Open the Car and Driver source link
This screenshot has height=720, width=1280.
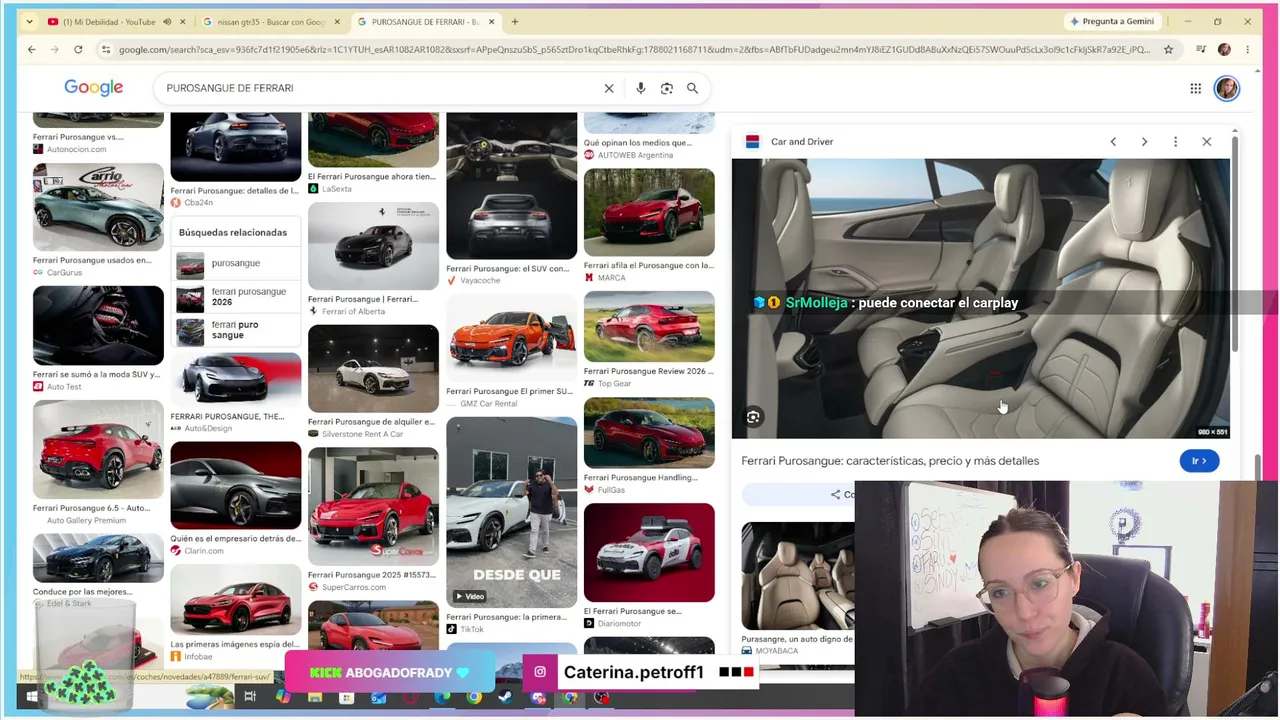tap(801, 142)
